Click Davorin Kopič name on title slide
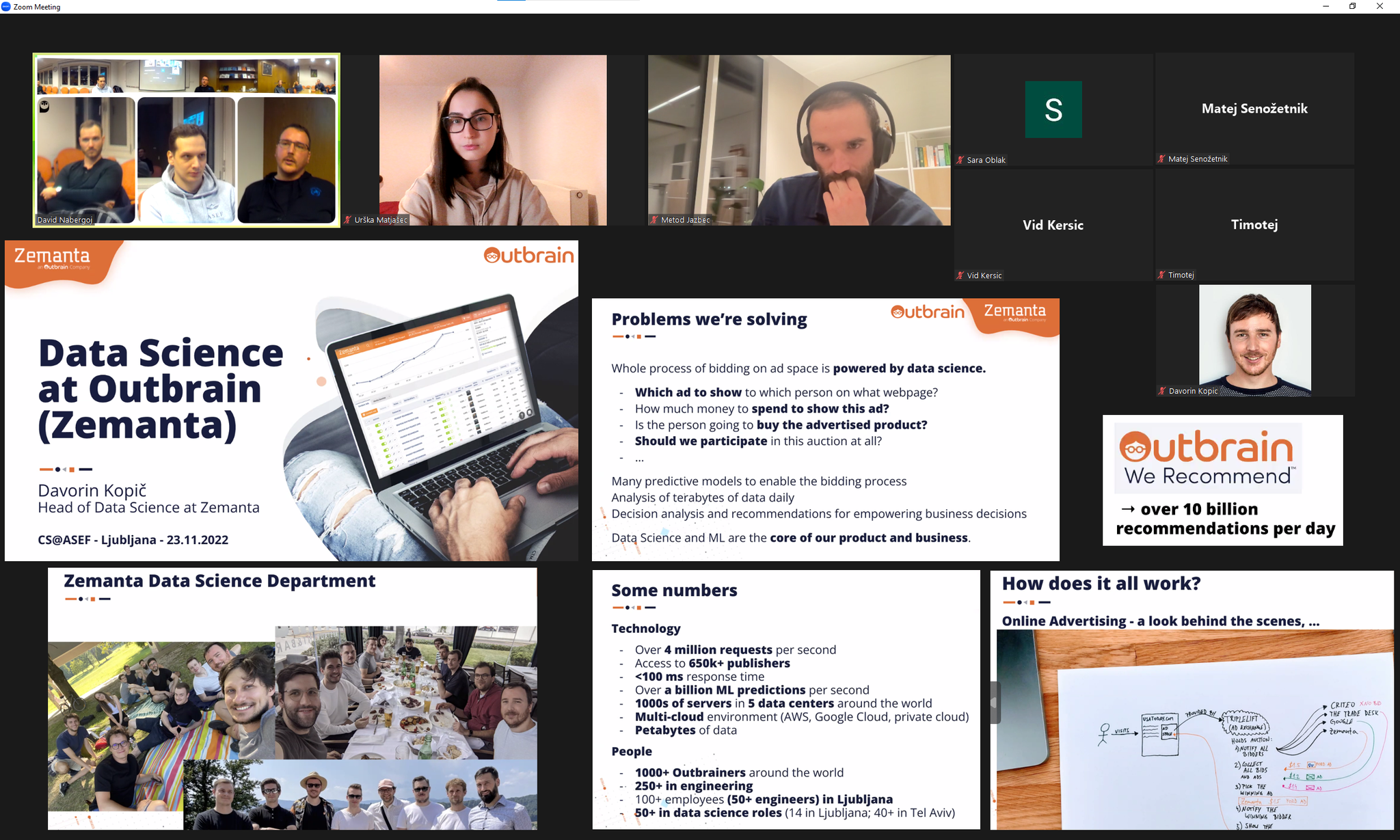The image size is (1400, 840). [x=92, y=490]
